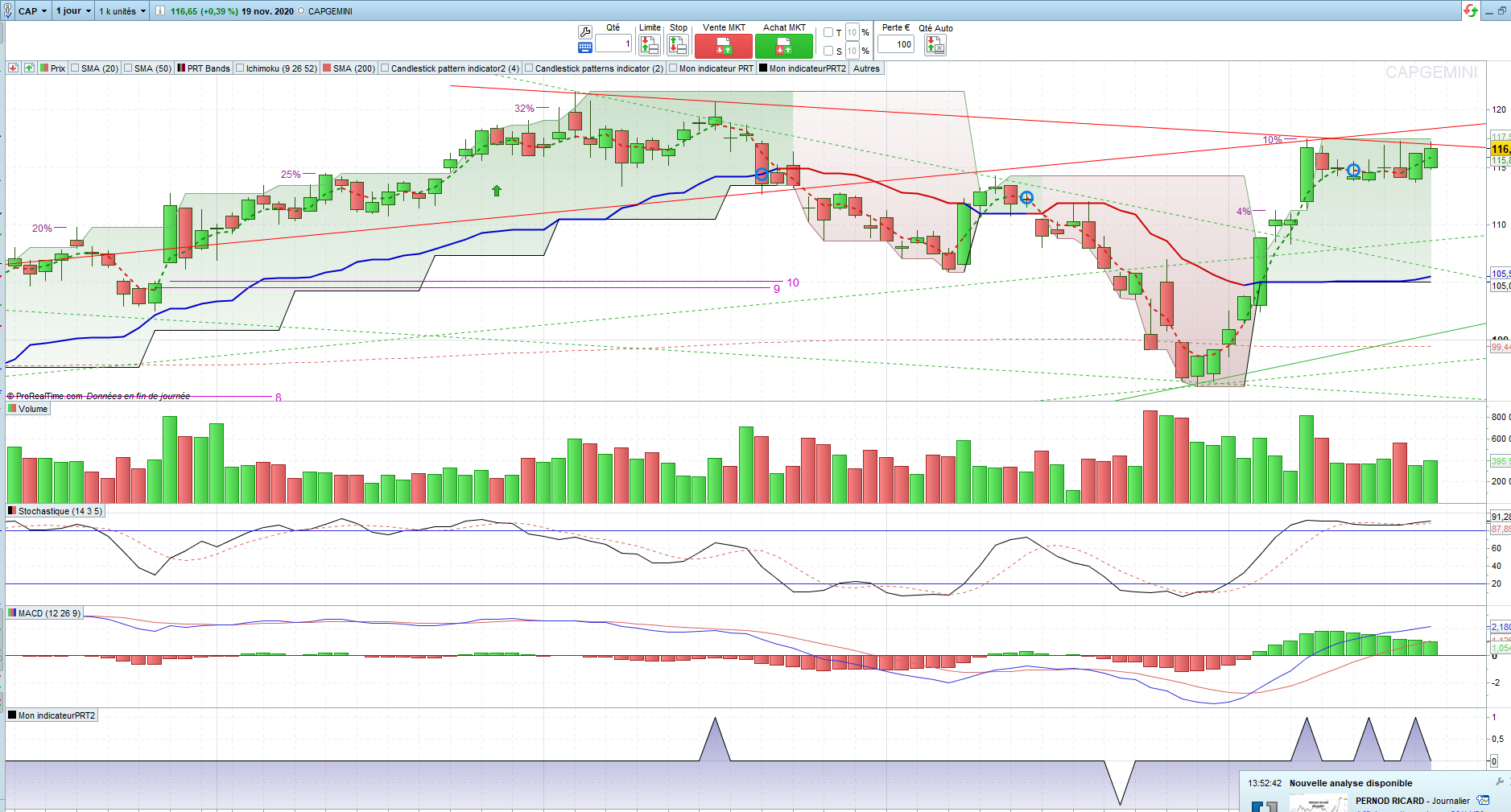1511x812 pixels.
Task: Click the Nouvelle analyse disponible text
Action: (x=1351, y=783)
